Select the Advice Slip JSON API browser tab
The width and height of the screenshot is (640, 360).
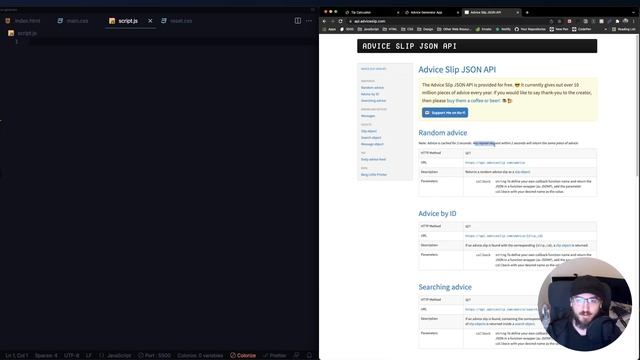point(491,13)
